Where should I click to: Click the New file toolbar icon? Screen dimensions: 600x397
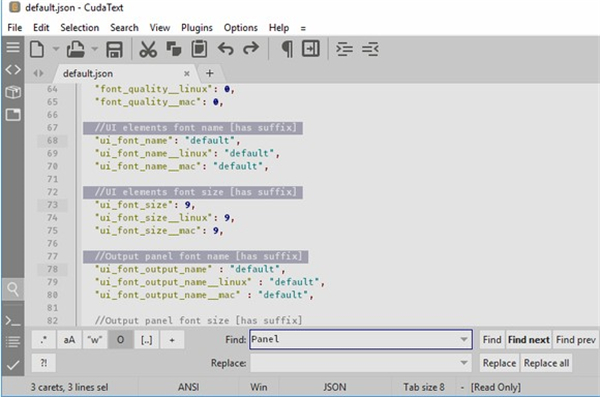click(37, 49)
